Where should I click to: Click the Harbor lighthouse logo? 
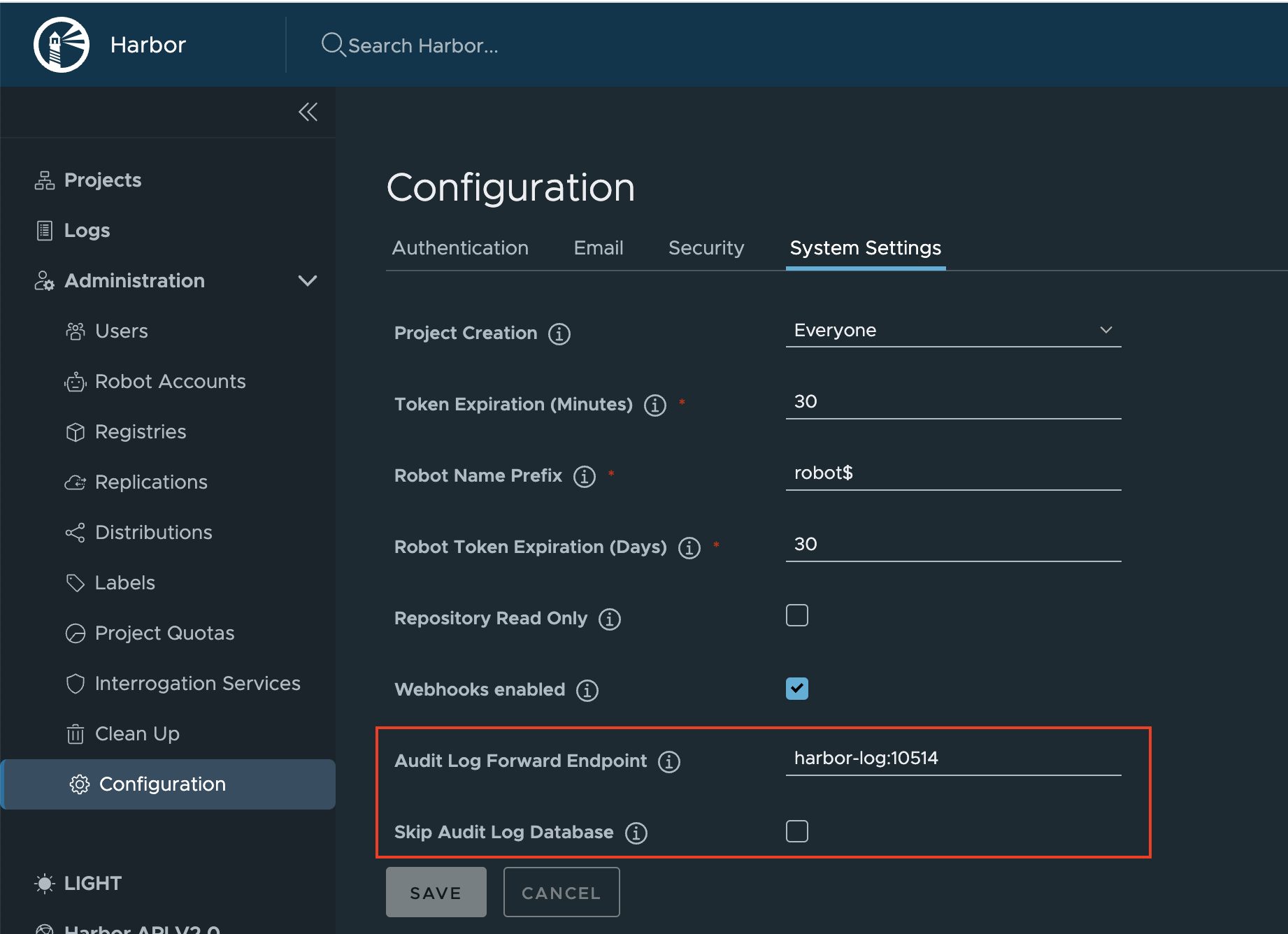(x=62, y=44)
